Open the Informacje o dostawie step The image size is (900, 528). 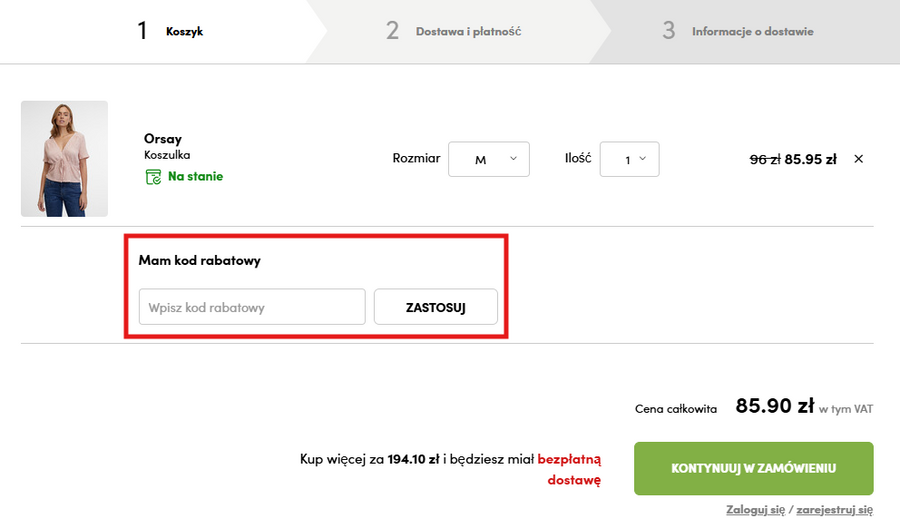click(x=738, y=31)
